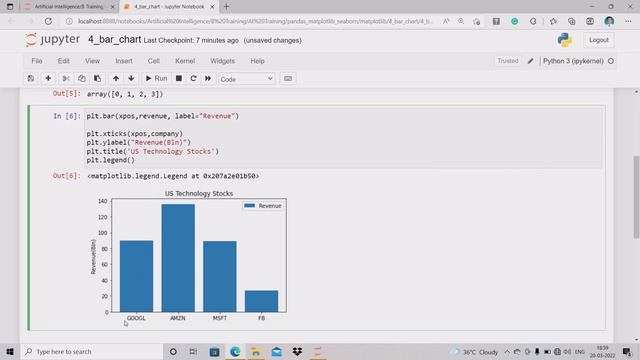The width and height of the screenshot is (640, 360).
Task: Click the pencil edit mode icon
Action: click(x=530, y=61)
